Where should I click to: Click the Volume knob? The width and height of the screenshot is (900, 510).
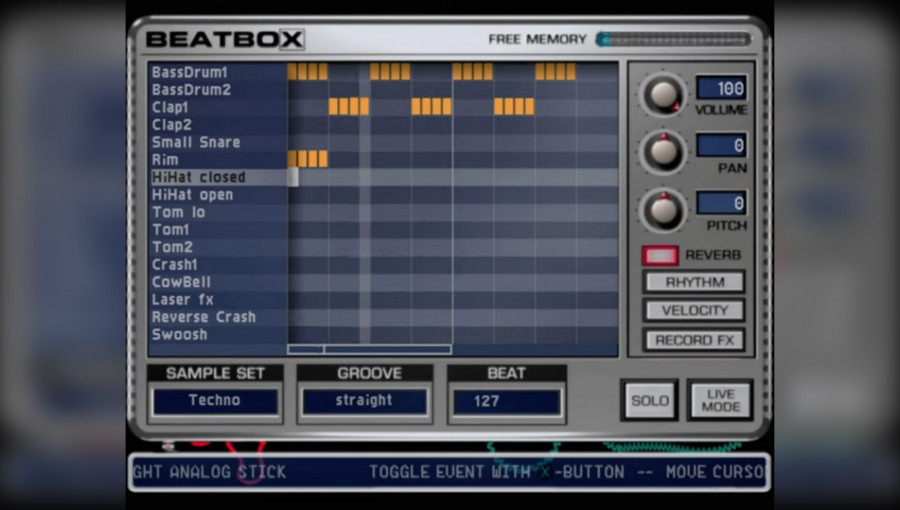tap(663, 95)
